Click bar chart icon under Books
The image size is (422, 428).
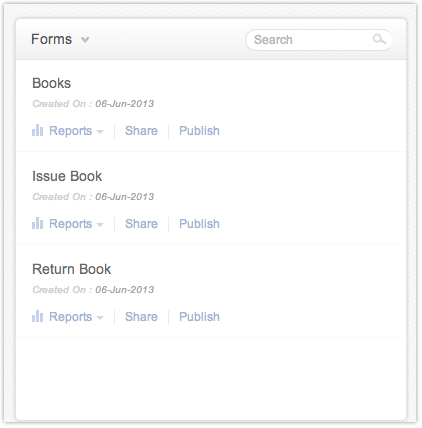tap(38, 130)
